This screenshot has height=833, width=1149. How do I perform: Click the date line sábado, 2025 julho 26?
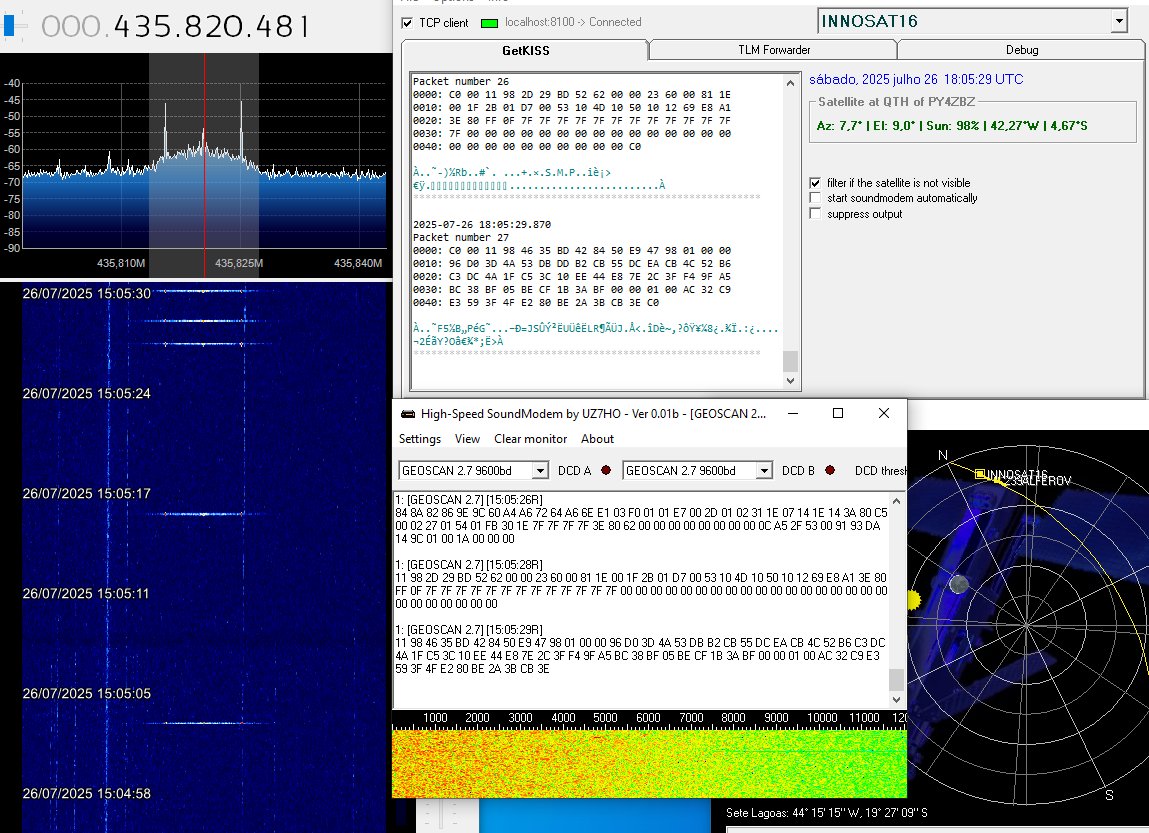coord(916,79)
